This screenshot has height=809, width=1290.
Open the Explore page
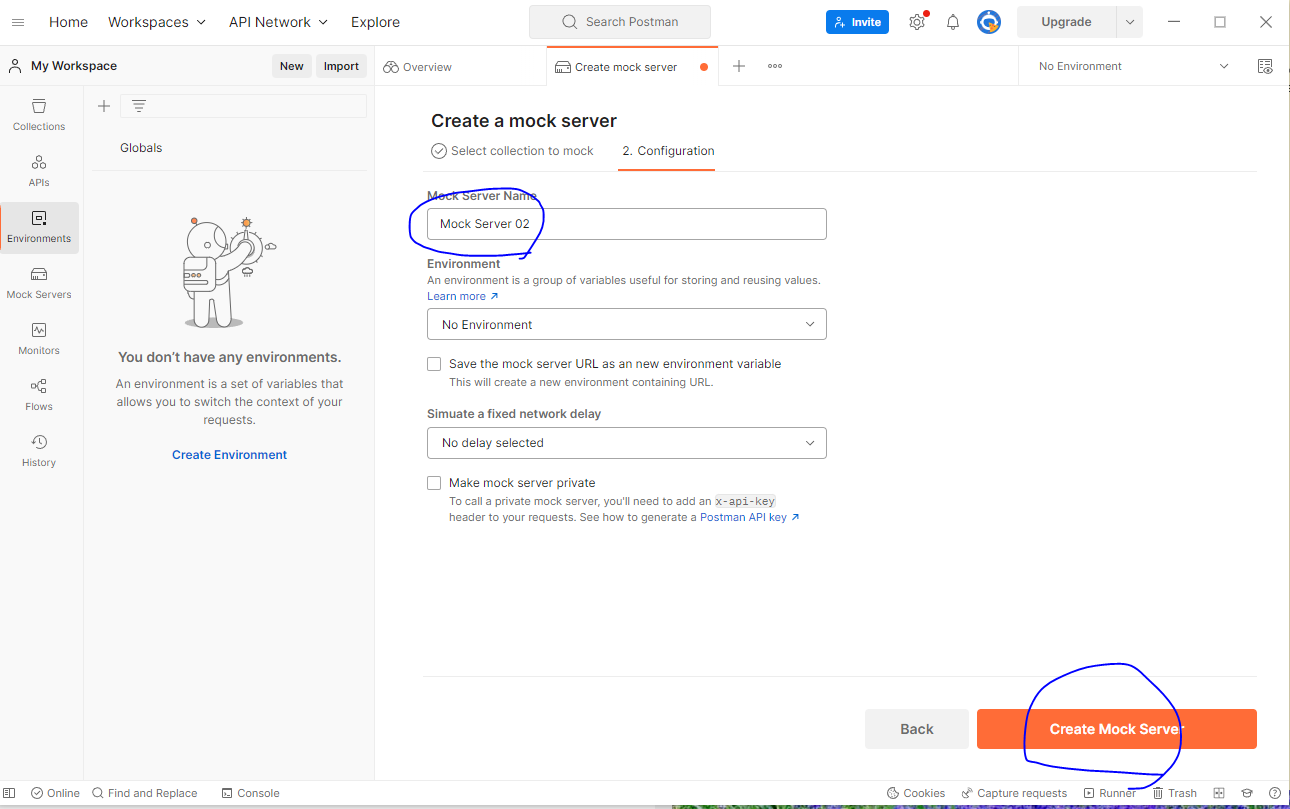(375, 22)
